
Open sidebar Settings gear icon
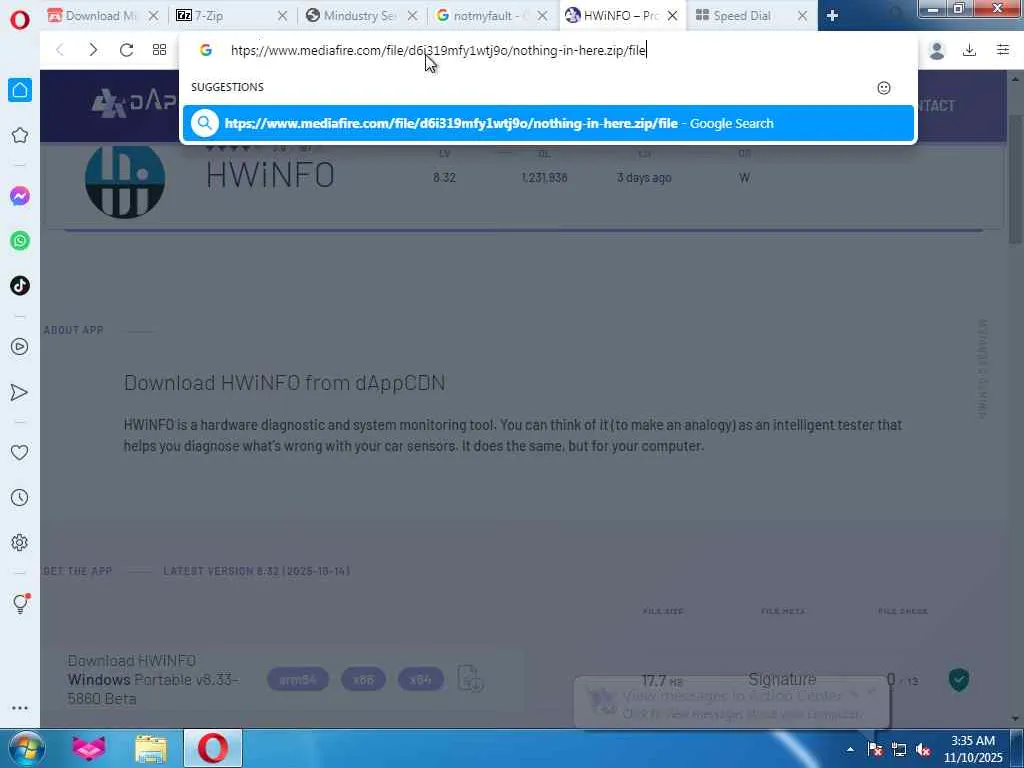point(20,543)
